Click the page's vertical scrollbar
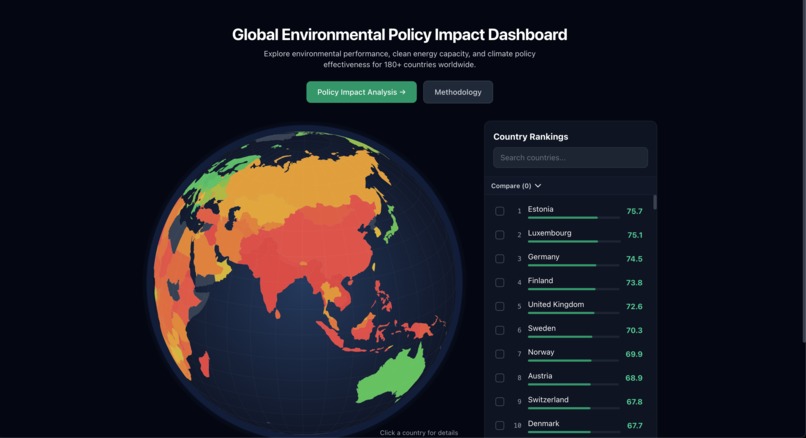The width and height of the screenshot is (806, 438). coord(803,170)
